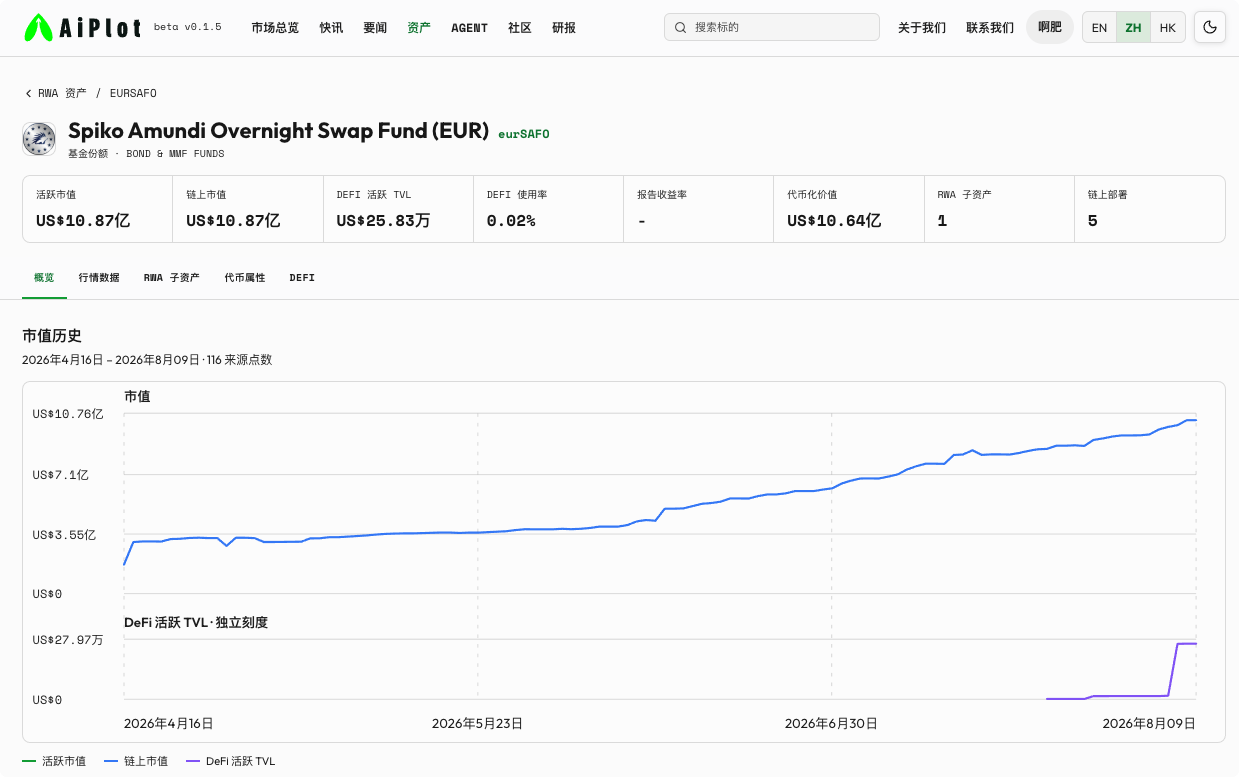This screenshot has width=1239, height=777.
Task: Open the 要闻 nav item
Action: (x=375, y=27)
